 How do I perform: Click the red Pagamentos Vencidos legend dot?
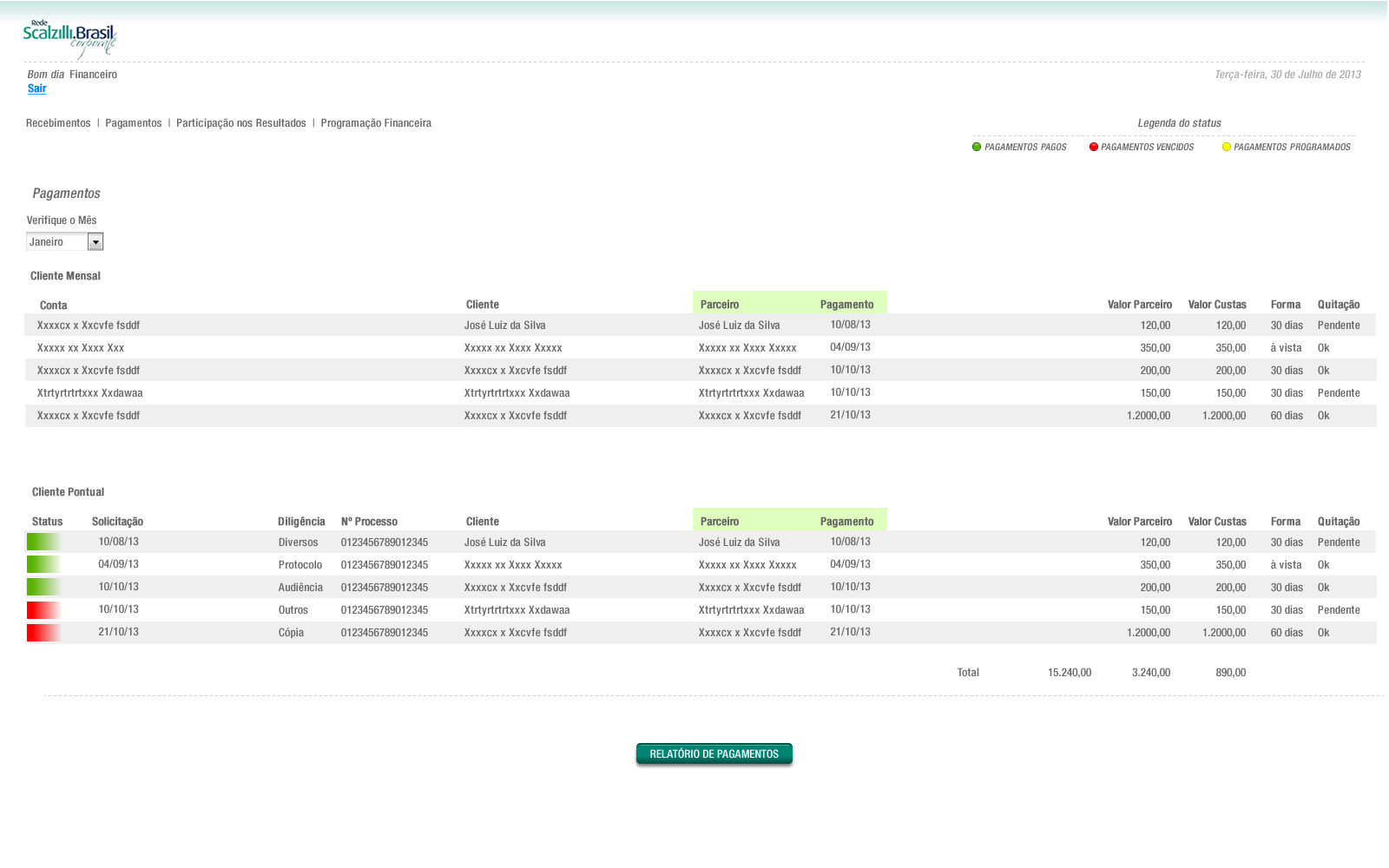[x=1094, y=147]
